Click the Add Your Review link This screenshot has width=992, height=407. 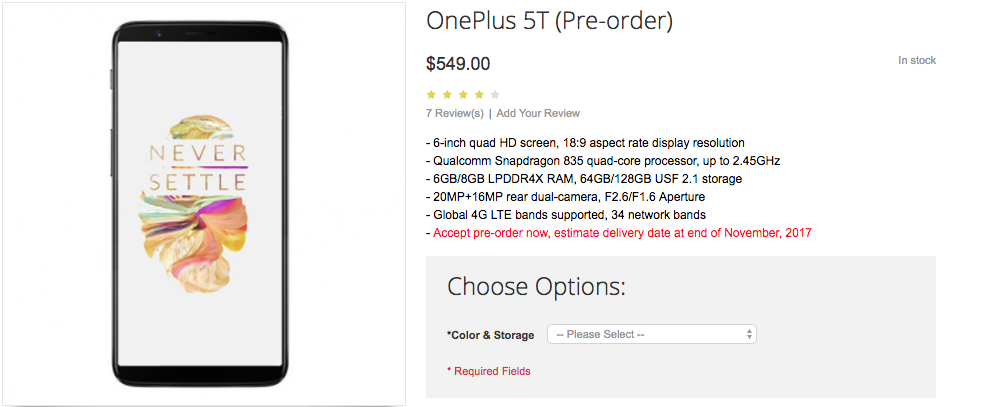point(538,113)
